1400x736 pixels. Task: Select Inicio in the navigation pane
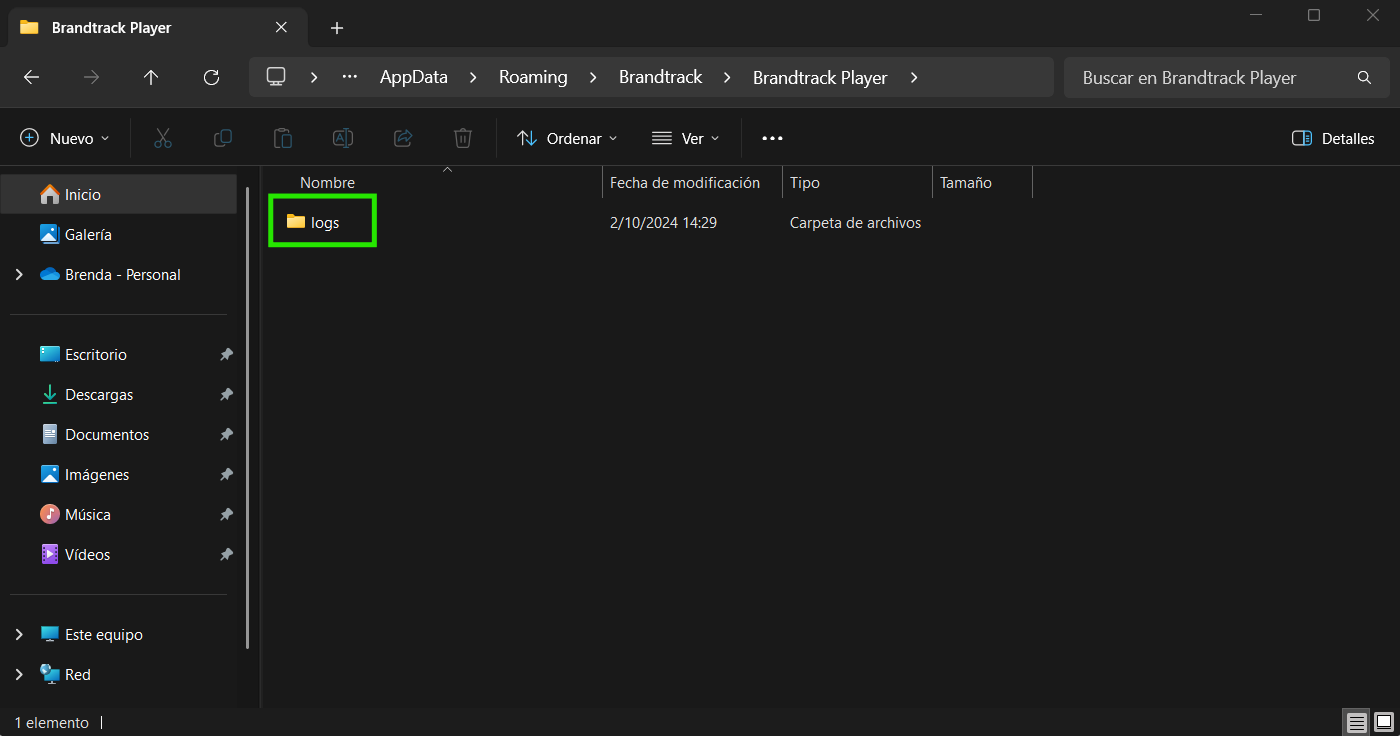[x=119, y=194]
